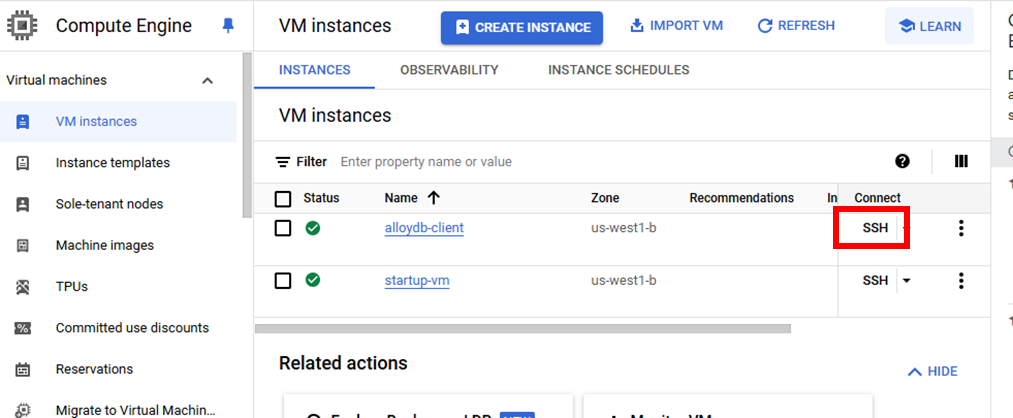Click the Create Instance button
The height and width of the screenshot is (418, 1013).
tap(522, 28)
